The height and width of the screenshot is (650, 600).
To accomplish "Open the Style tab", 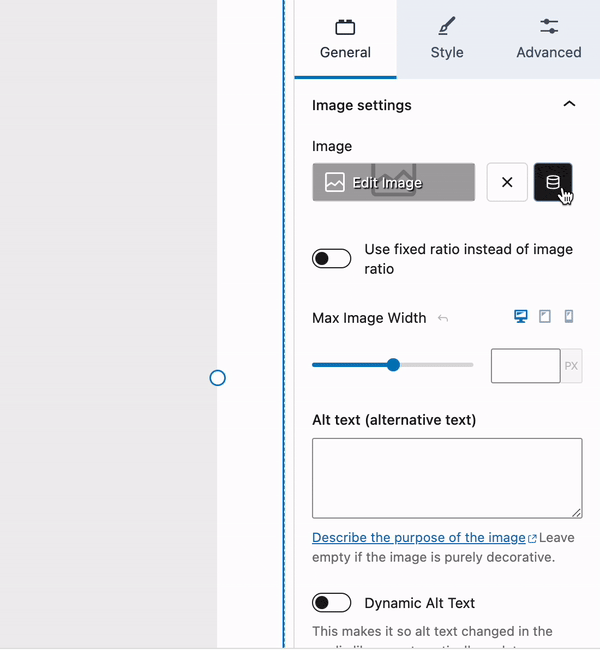I will point(447,39).
